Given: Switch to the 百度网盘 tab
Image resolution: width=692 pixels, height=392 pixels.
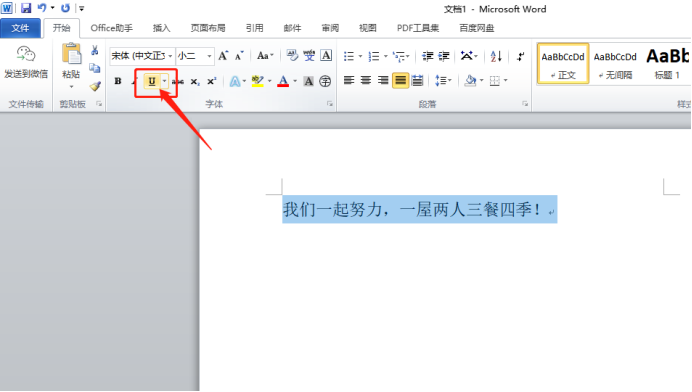Looking at the screenshot, I should (477, 28).
